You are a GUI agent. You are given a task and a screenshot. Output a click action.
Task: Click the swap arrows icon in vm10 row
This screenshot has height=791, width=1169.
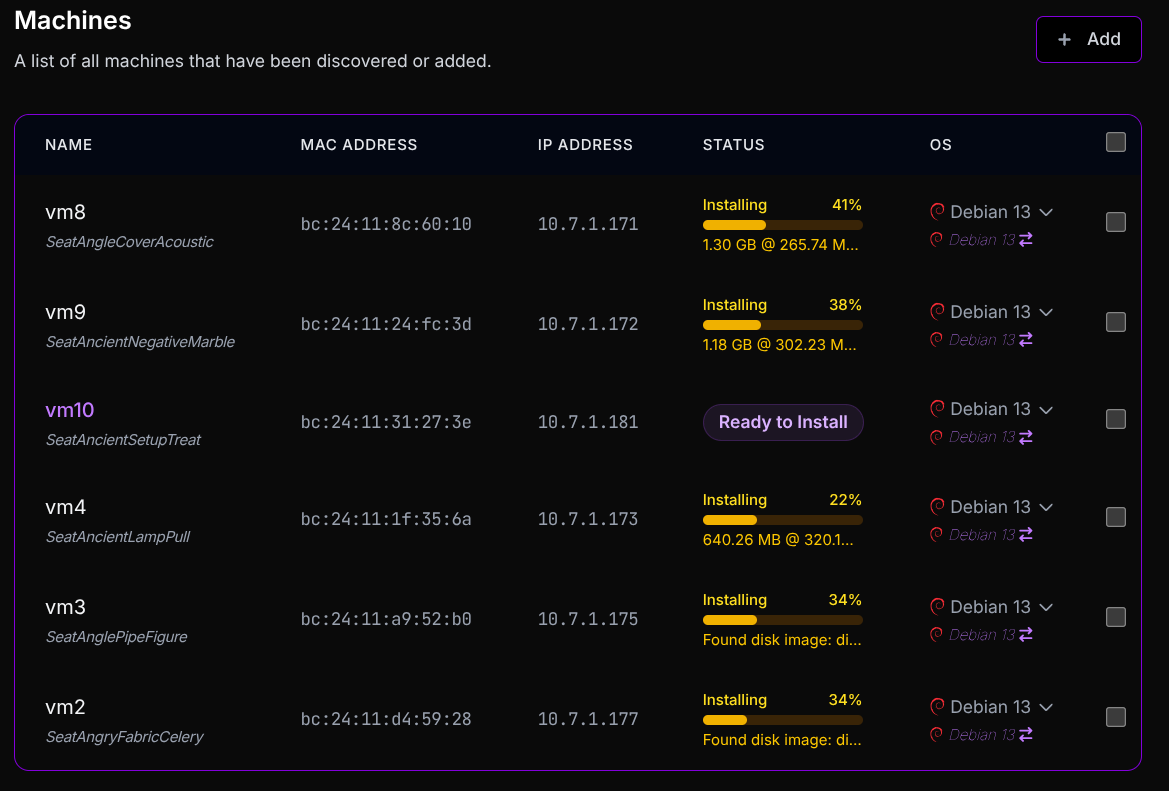[x=1025, y=437]
